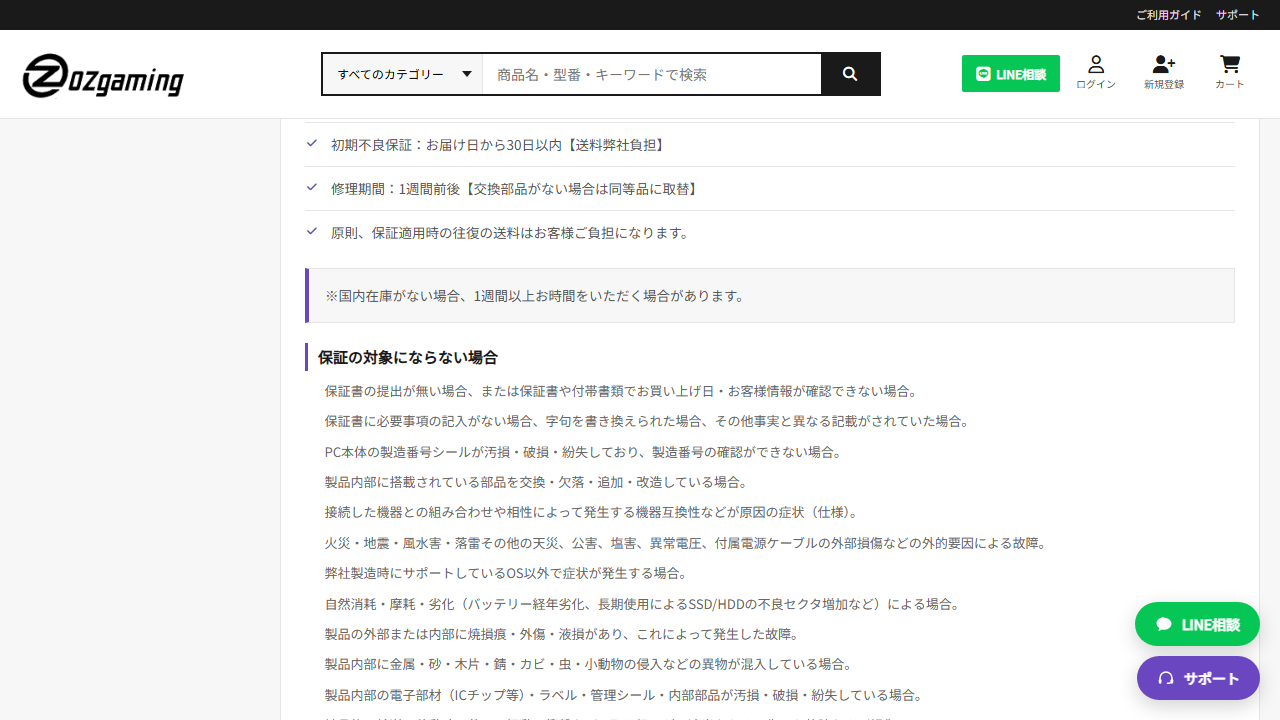The height and width of the screenshot is (720, 1280).
Task: Click 火災・地震・風水害 line
Action: click(x=685, y=543)
